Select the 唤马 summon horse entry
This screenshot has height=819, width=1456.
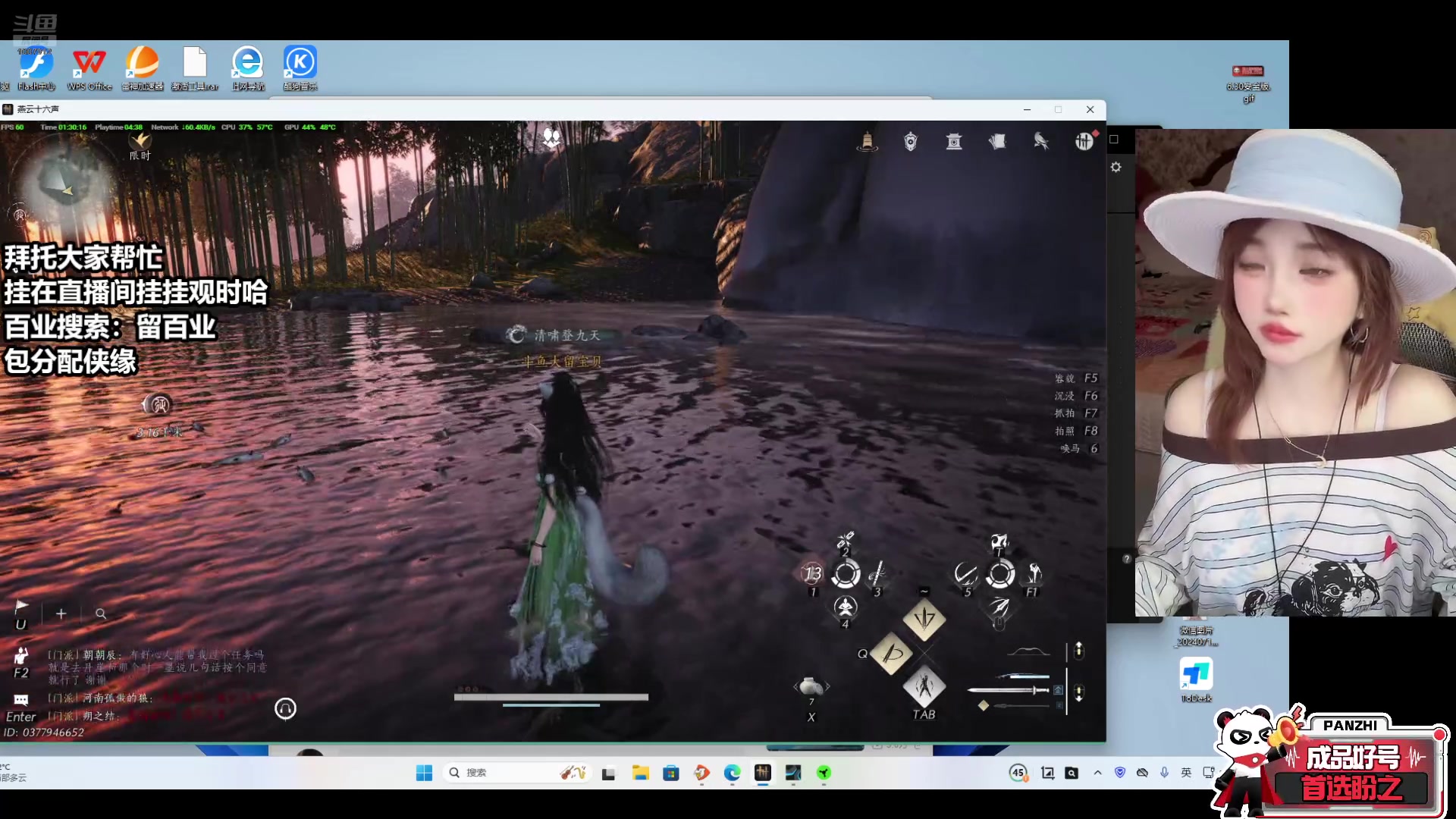point(1078,448)
